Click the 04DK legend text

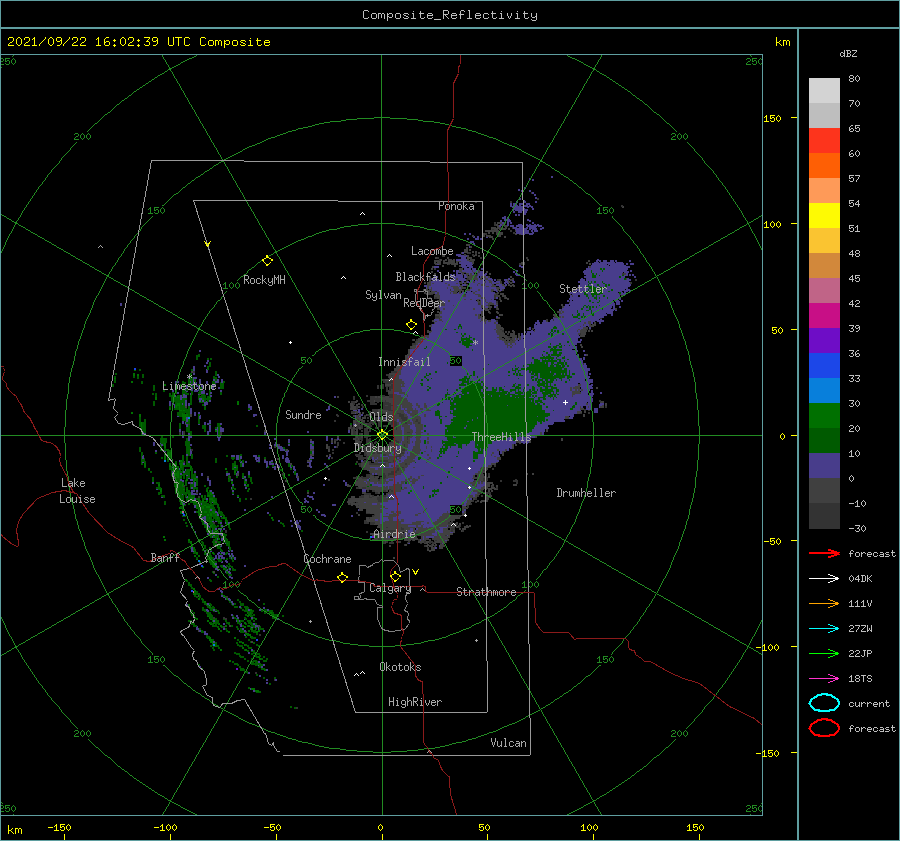[860, 578]
